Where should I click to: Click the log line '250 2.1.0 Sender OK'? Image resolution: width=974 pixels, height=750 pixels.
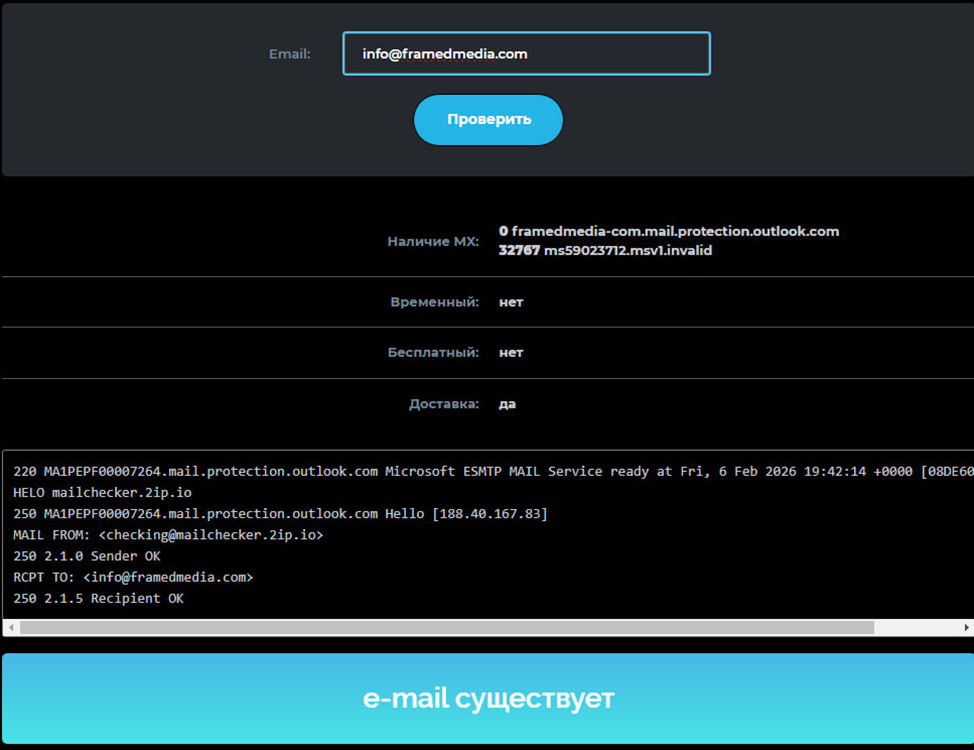[87, 556]
